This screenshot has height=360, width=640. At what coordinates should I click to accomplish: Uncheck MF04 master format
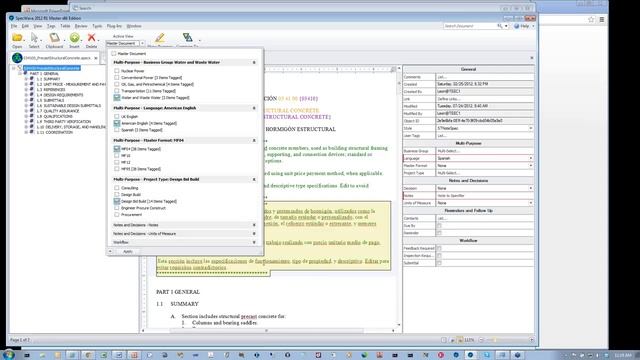(117, 149)
